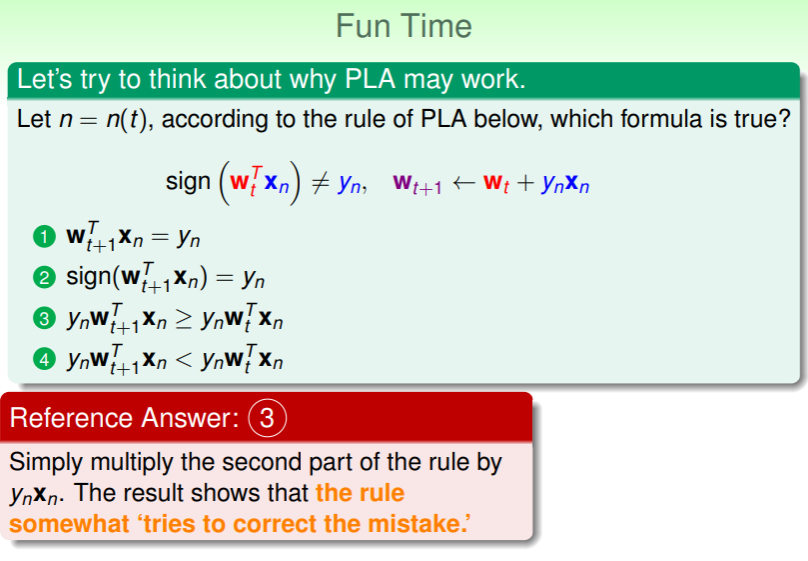Click the green circled number 3 bullet

point(41,318)
